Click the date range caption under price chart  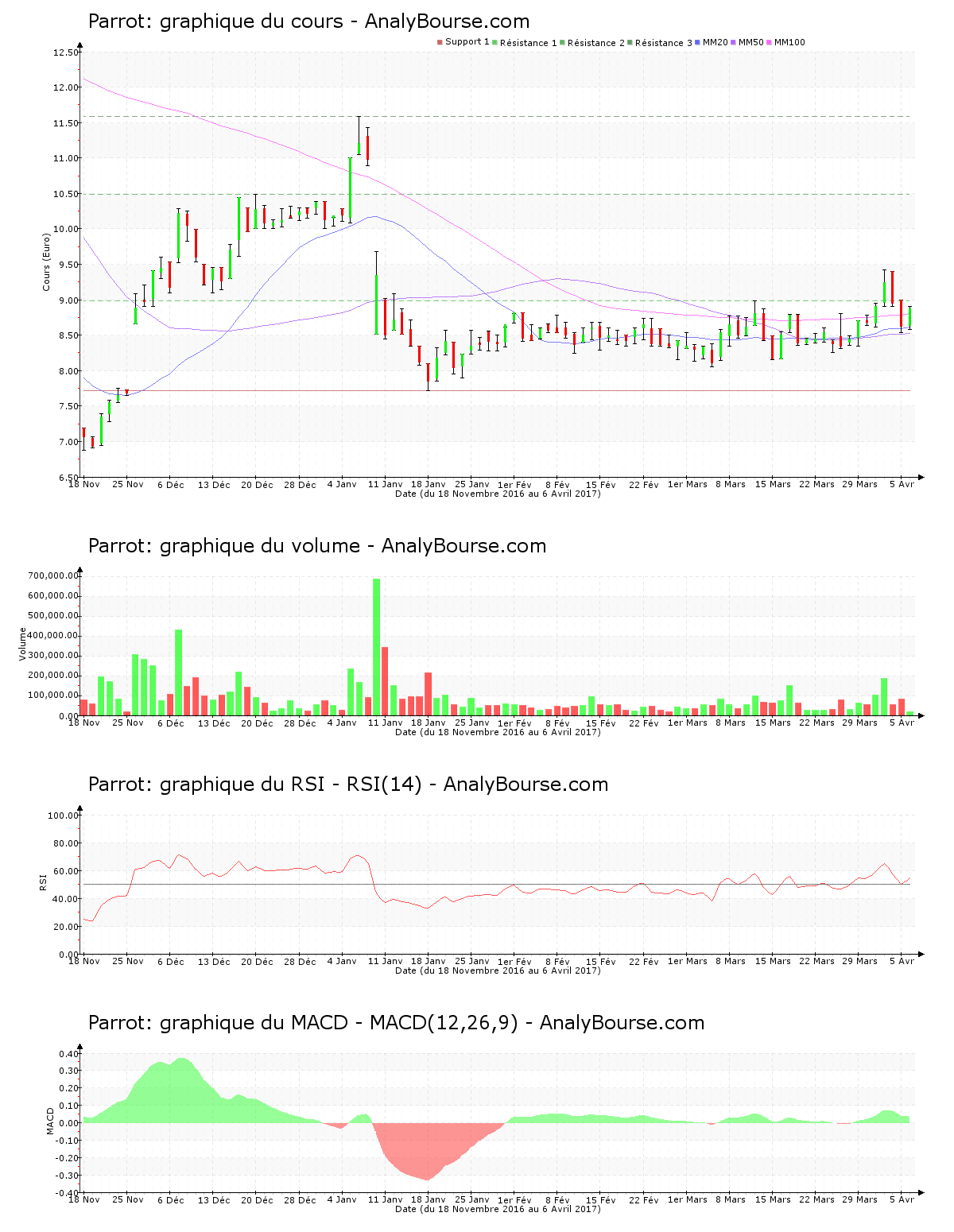(498, 494)
